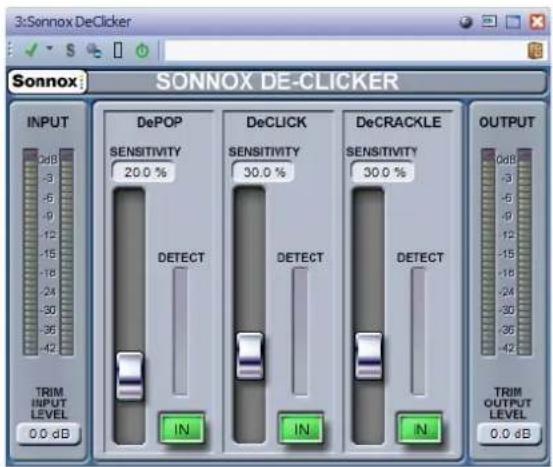Toggle the DePOP IN button
The height and width of the screenshot is (467, 553).
[182, 429]
